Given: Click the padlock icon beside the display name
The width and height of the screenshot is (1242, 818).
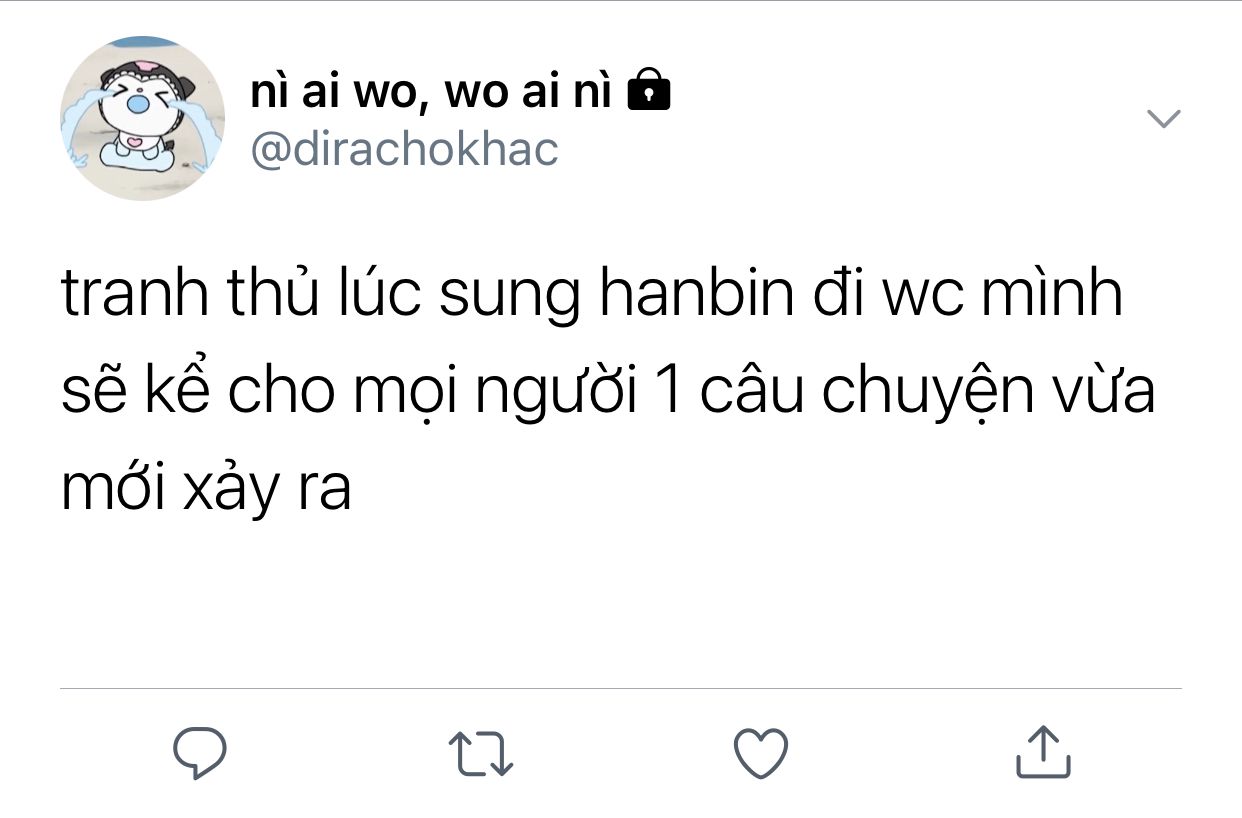Looking at the screenshot, I should coord(648,91).
